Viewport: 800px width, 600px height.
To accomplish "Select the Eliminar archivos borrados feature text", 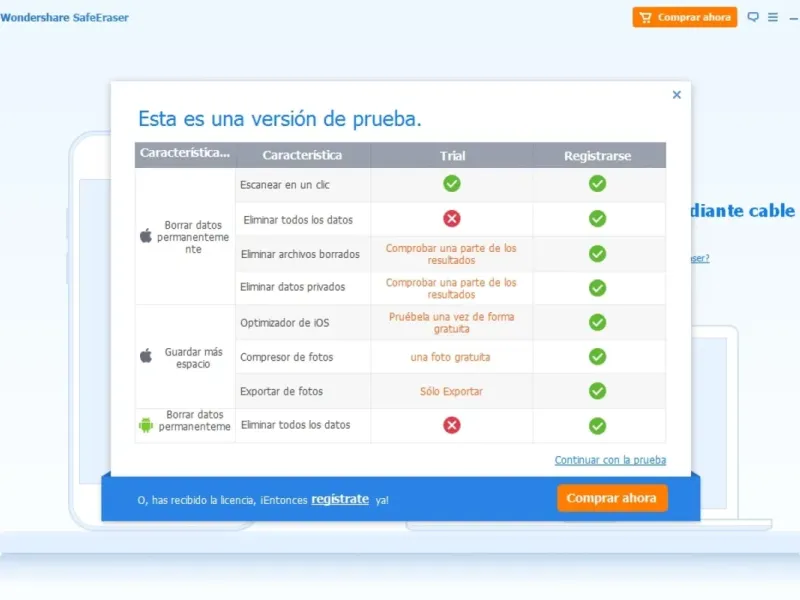I will click(300, 254).
